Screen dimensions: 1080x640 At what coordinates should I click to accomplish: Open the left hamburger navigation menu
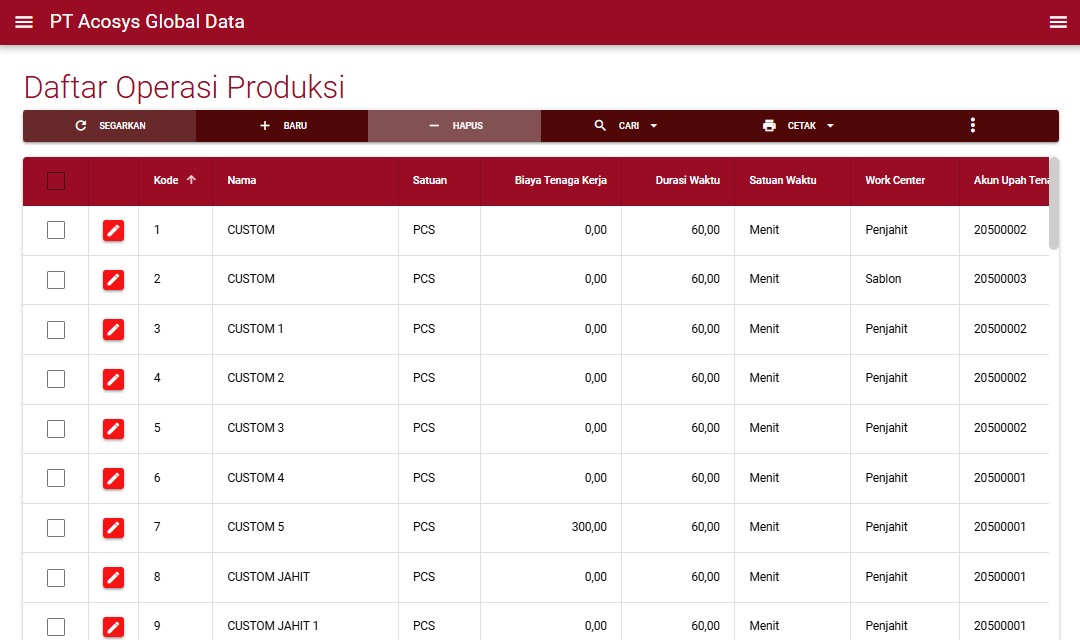(24, 22)
